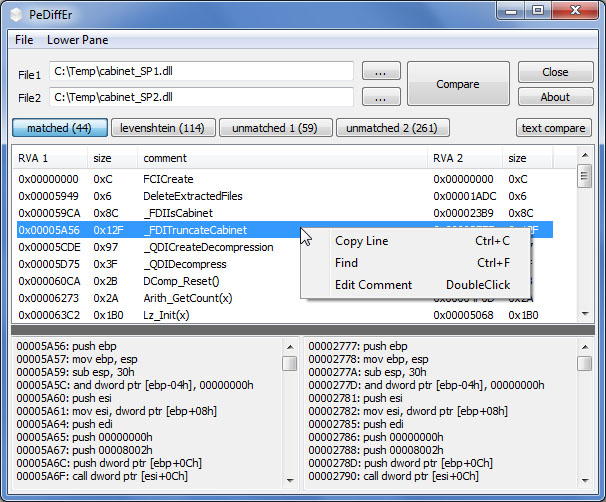Open the File menu

click(24, 40)
